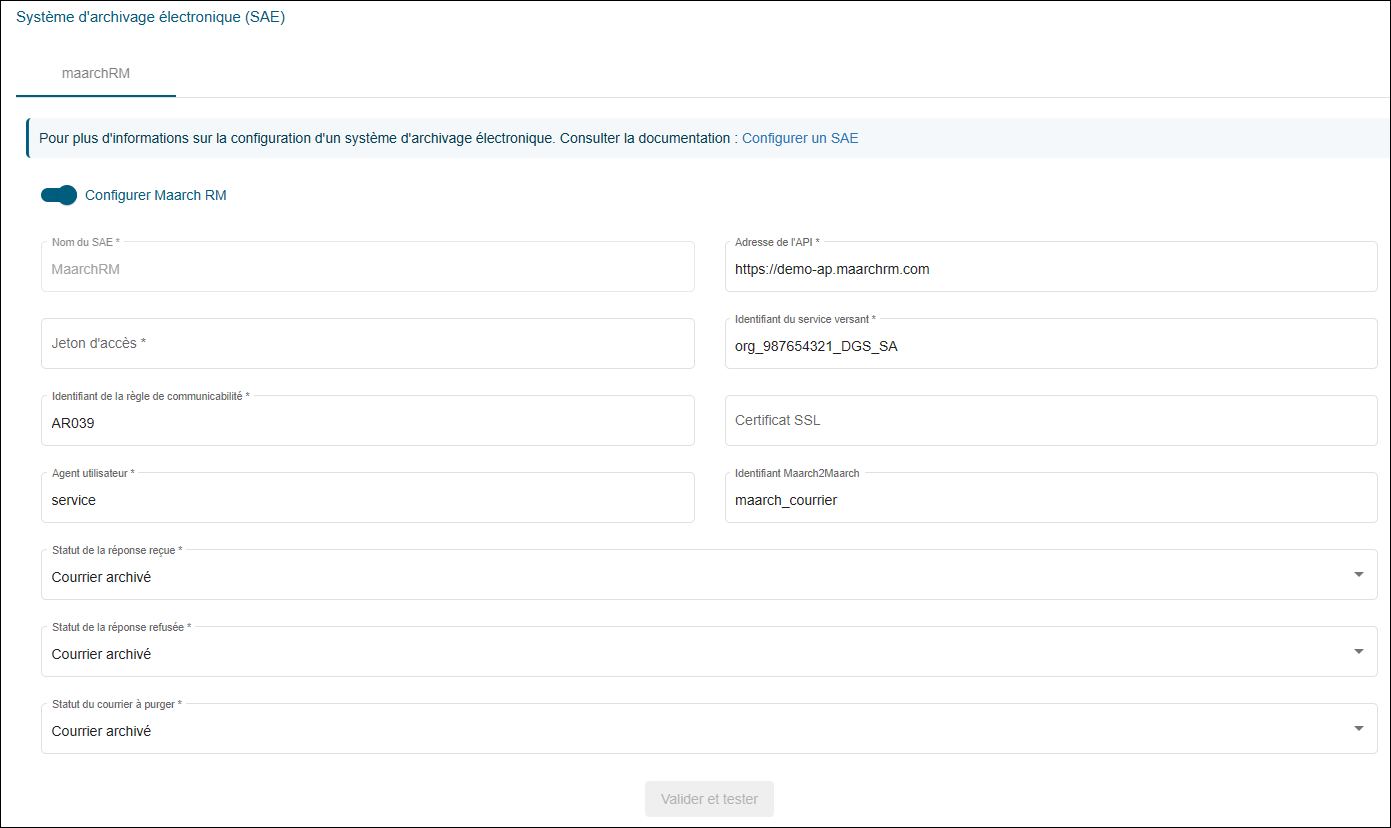Switch to the maarchRM tab
Viewport: 1391px width, 828px height.
coord(96,73)
